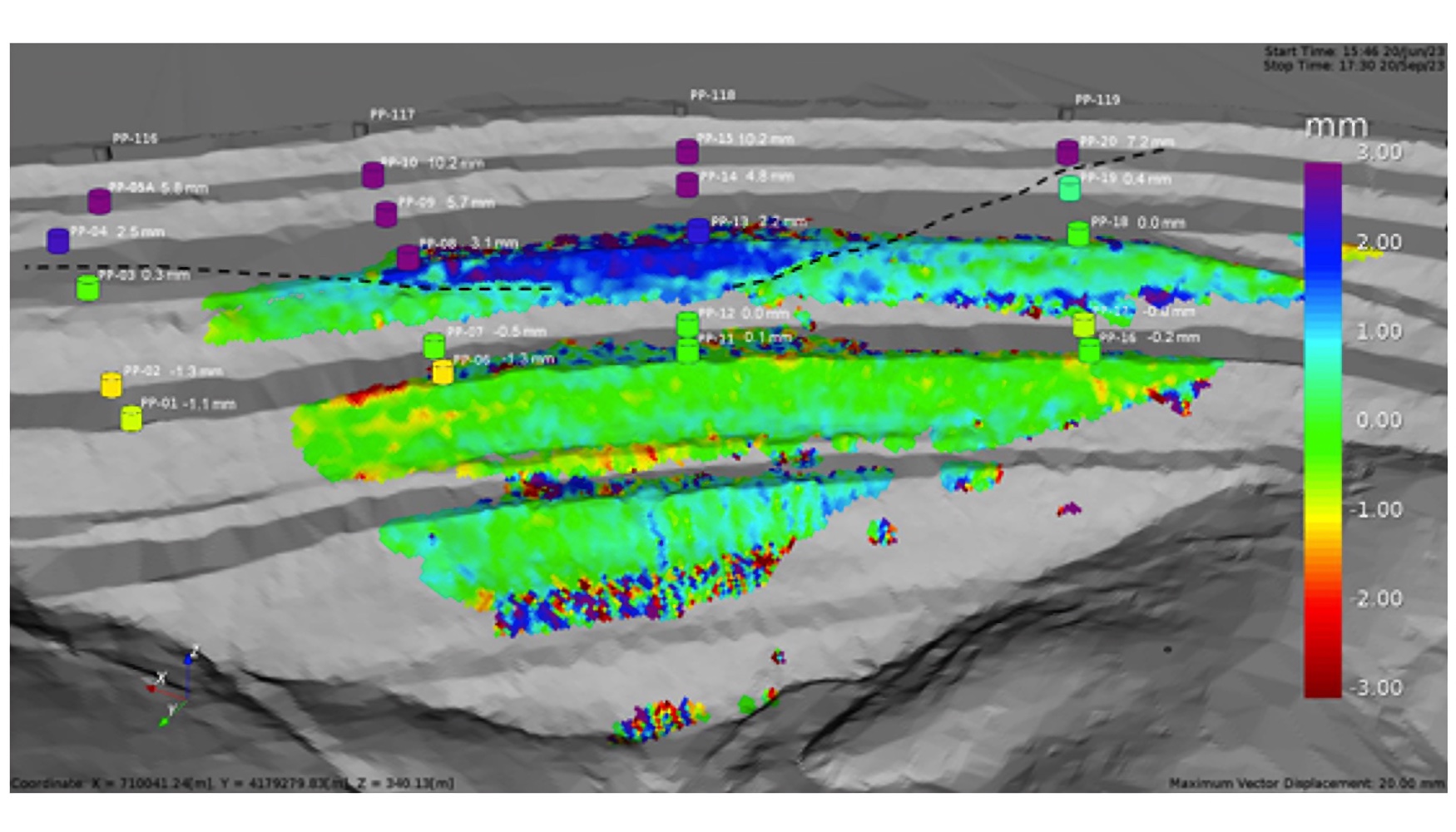Click the PP-09 5.7 mm label
The image size is (1456, 832).
click(446, 202)
